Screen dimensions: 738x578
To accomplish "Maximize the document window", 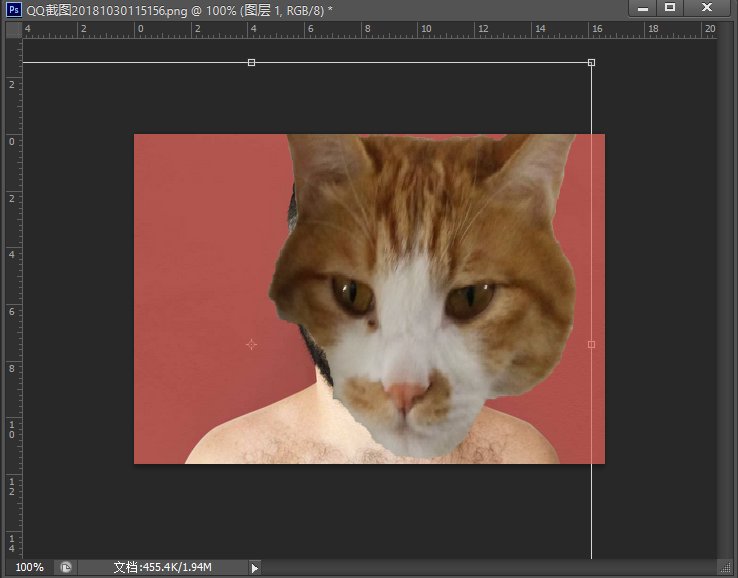I will click(670, 8).
